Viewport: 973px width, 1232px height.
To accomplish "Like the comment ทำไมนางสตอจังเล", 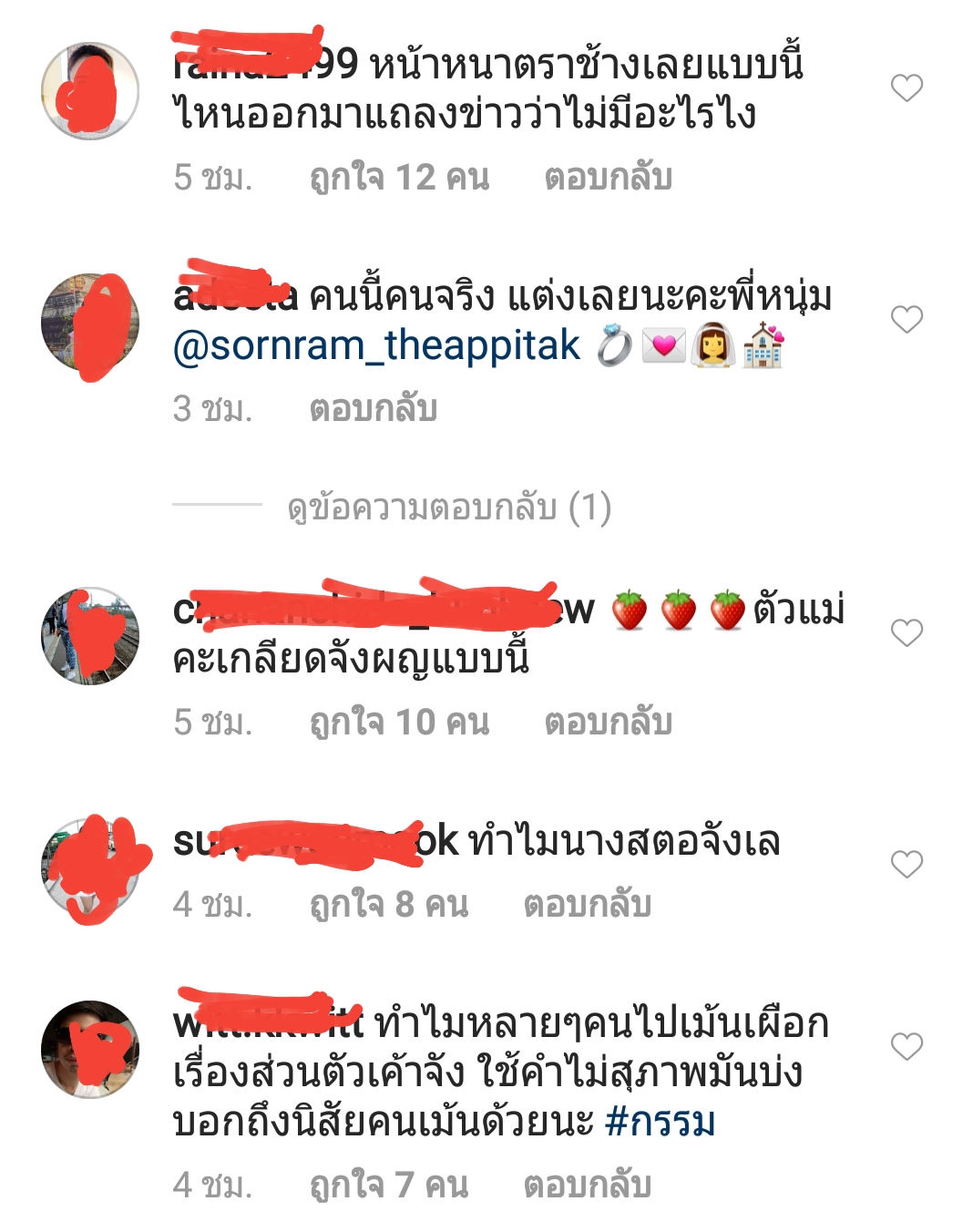I will 906,865.
